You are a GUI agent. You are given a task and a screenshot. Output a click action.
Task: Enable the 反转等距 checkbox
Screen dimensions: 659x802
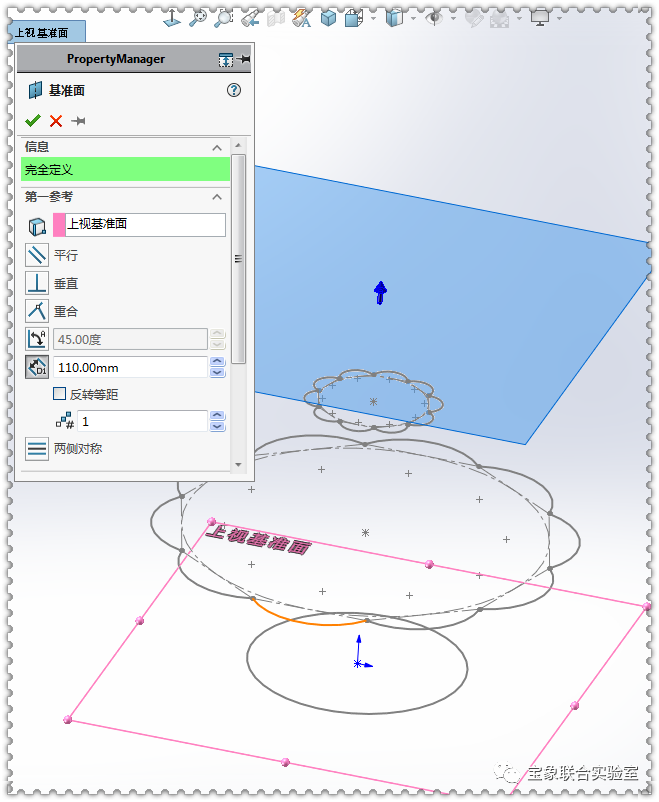(x=59, y=393)
